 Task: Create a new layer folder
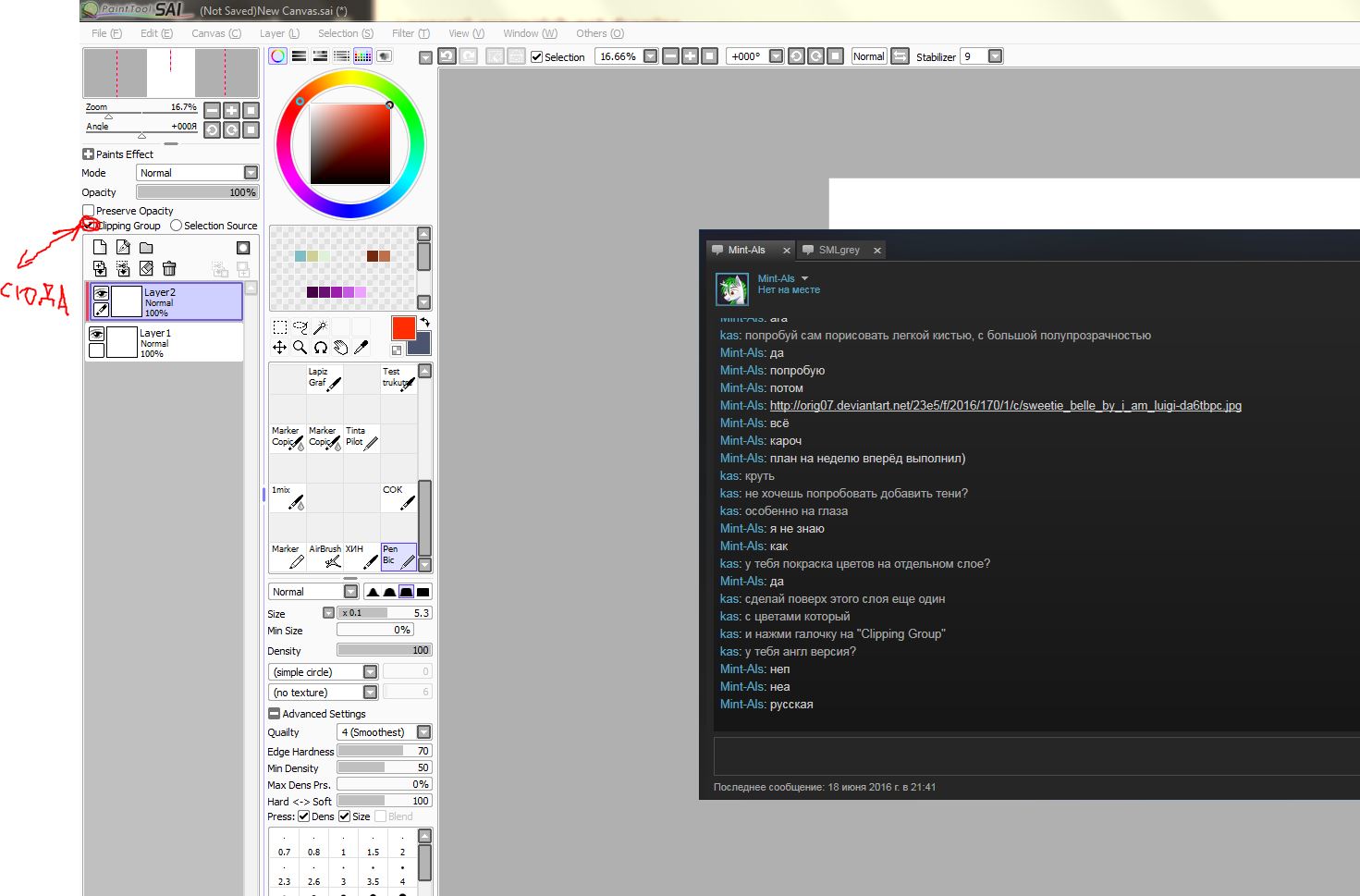click(x=146, y=248)
